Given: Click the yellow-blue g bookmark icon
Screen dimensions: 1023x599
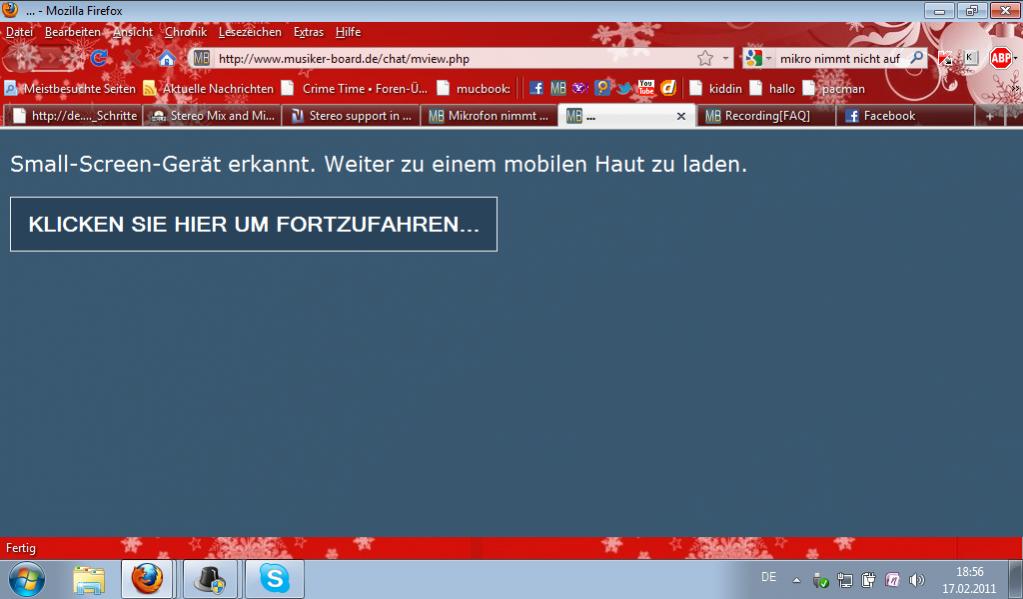Looking at the screenshot, I should [x=602, y=88].
